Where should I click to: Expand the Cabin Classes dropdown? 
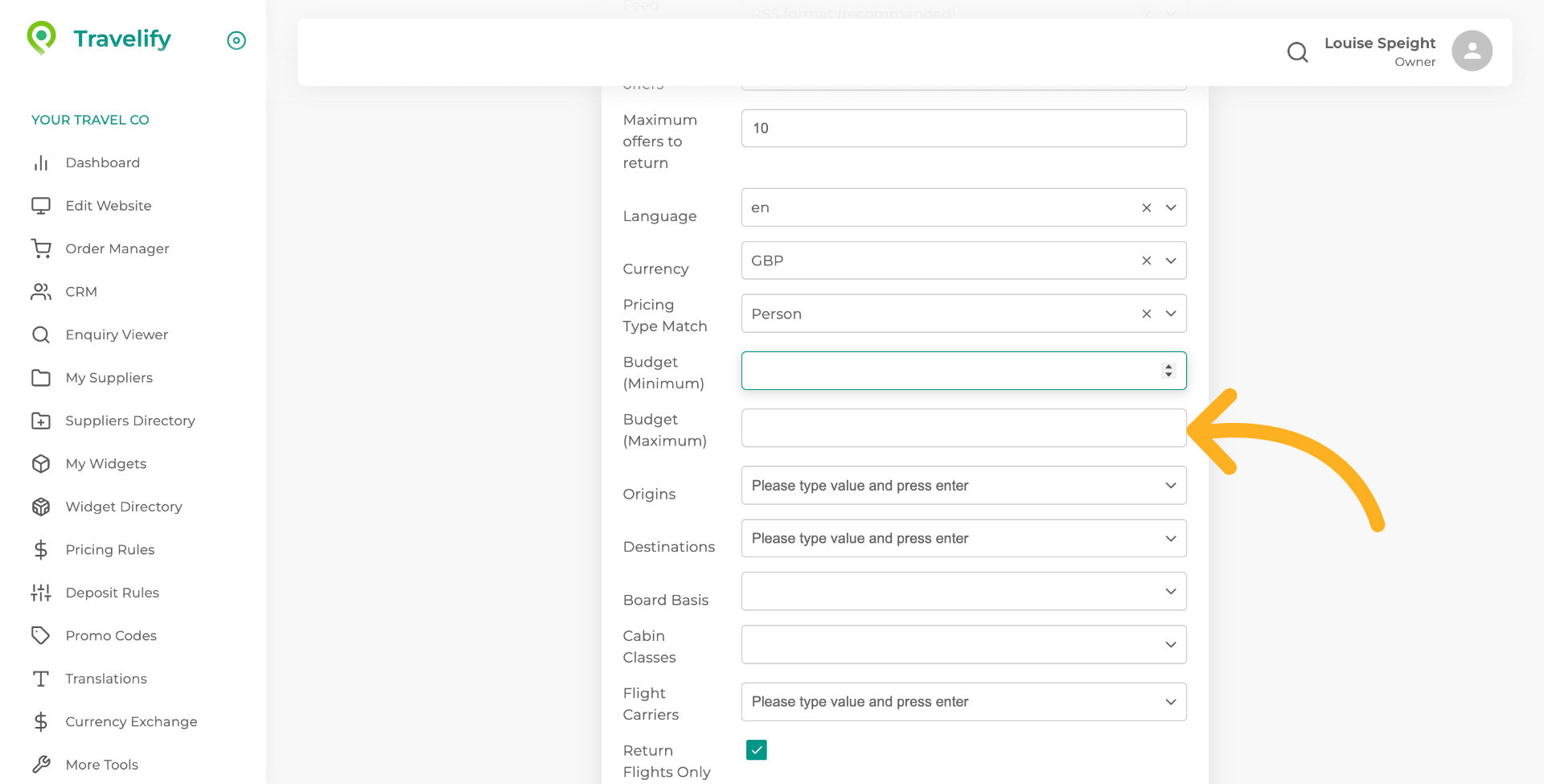tap(1171, 645)
